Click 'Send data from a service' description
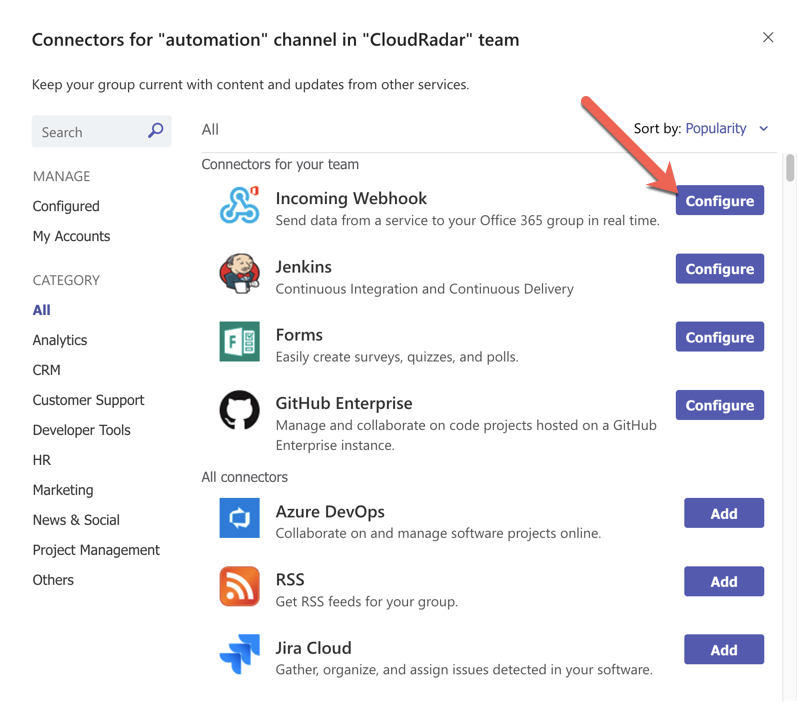The image size is (797, 703). [x=468, y=221]
